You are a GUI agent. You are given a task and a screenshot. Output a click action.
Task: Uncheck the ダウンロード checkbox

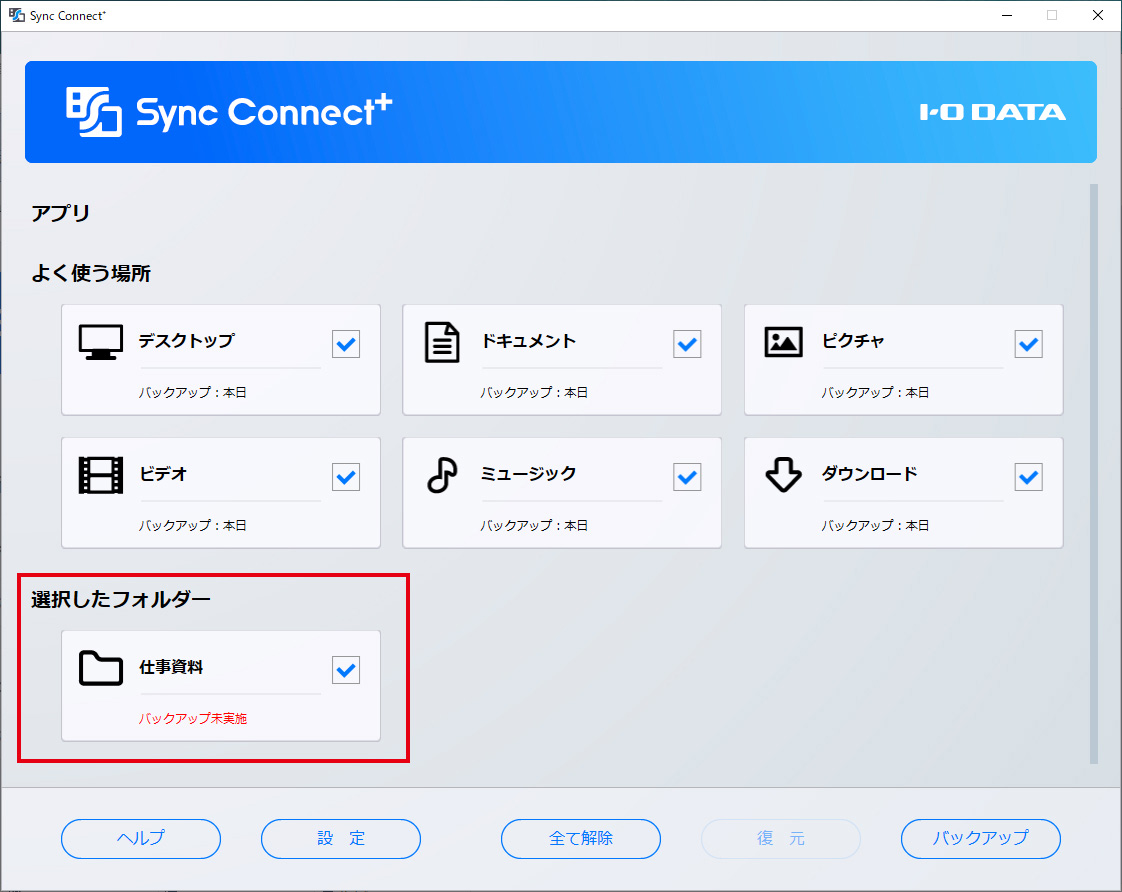(1028, 478)
